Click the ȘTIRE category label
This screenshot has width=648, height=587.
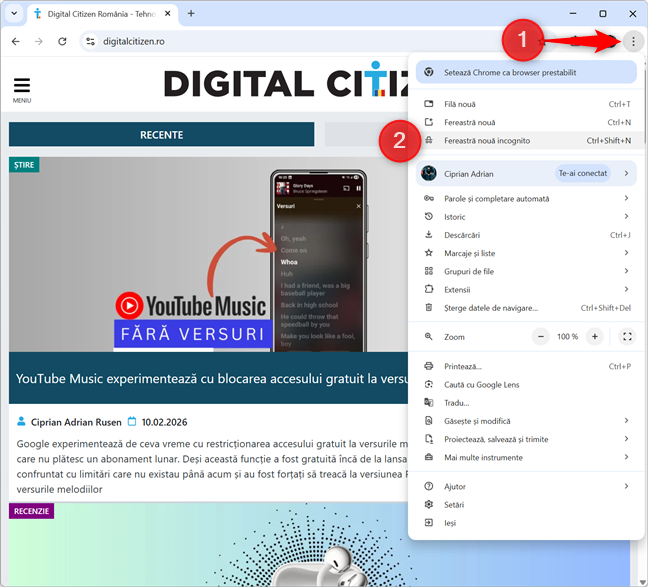pos(24,165)
